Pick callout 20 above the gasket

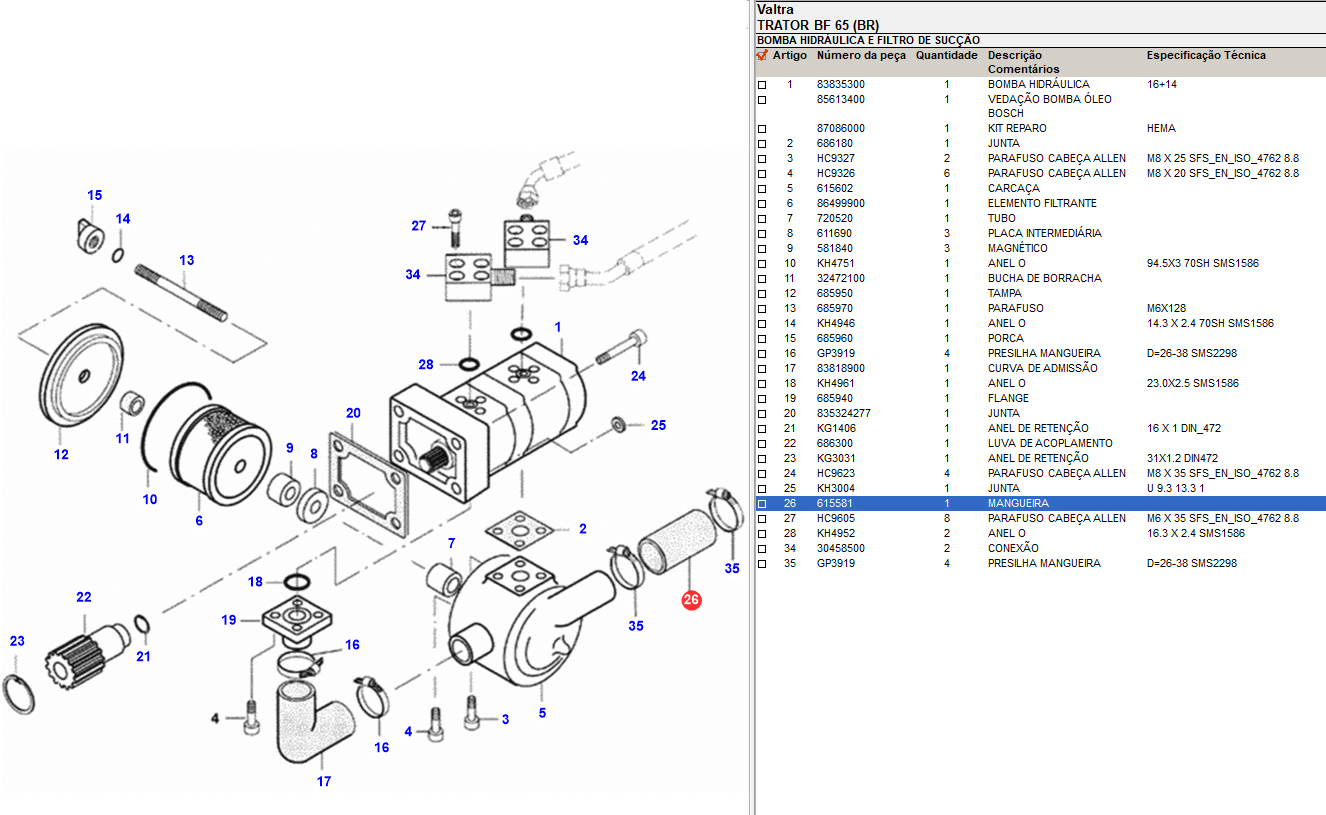point(353,413)
